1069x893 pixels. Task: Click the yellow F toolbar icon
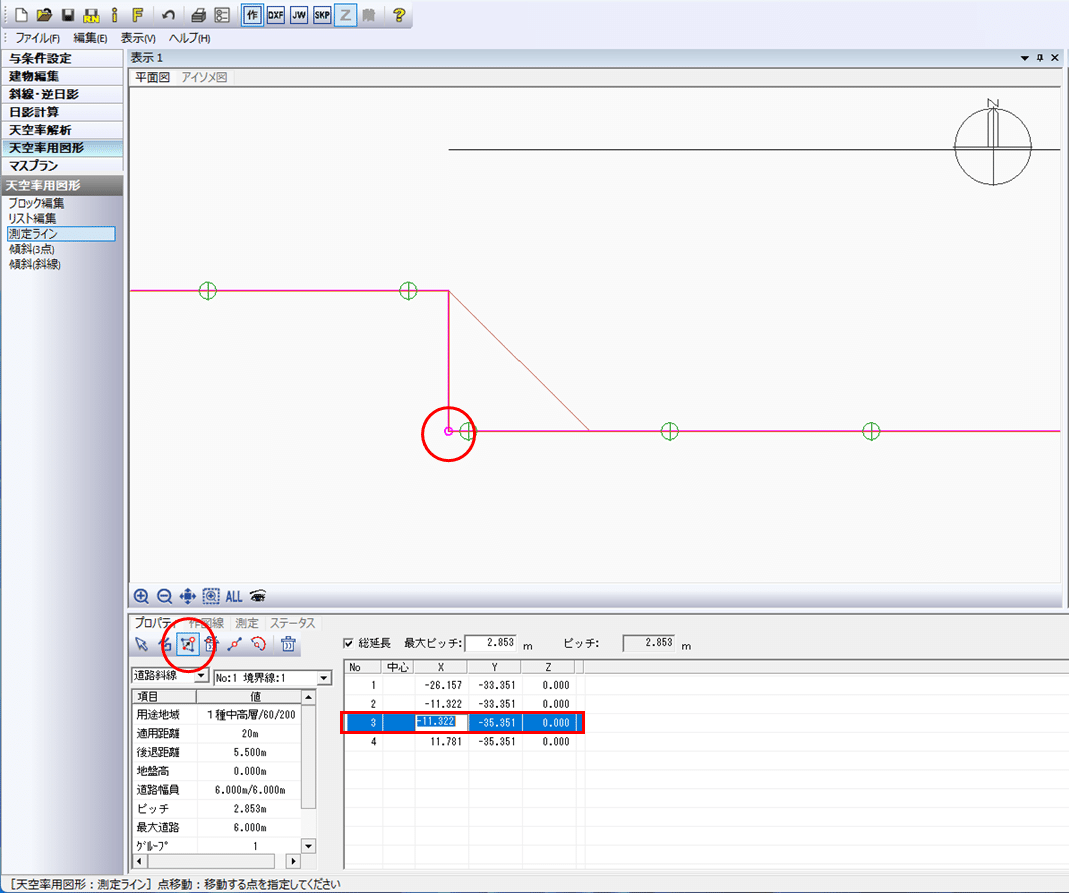[137, 14]
